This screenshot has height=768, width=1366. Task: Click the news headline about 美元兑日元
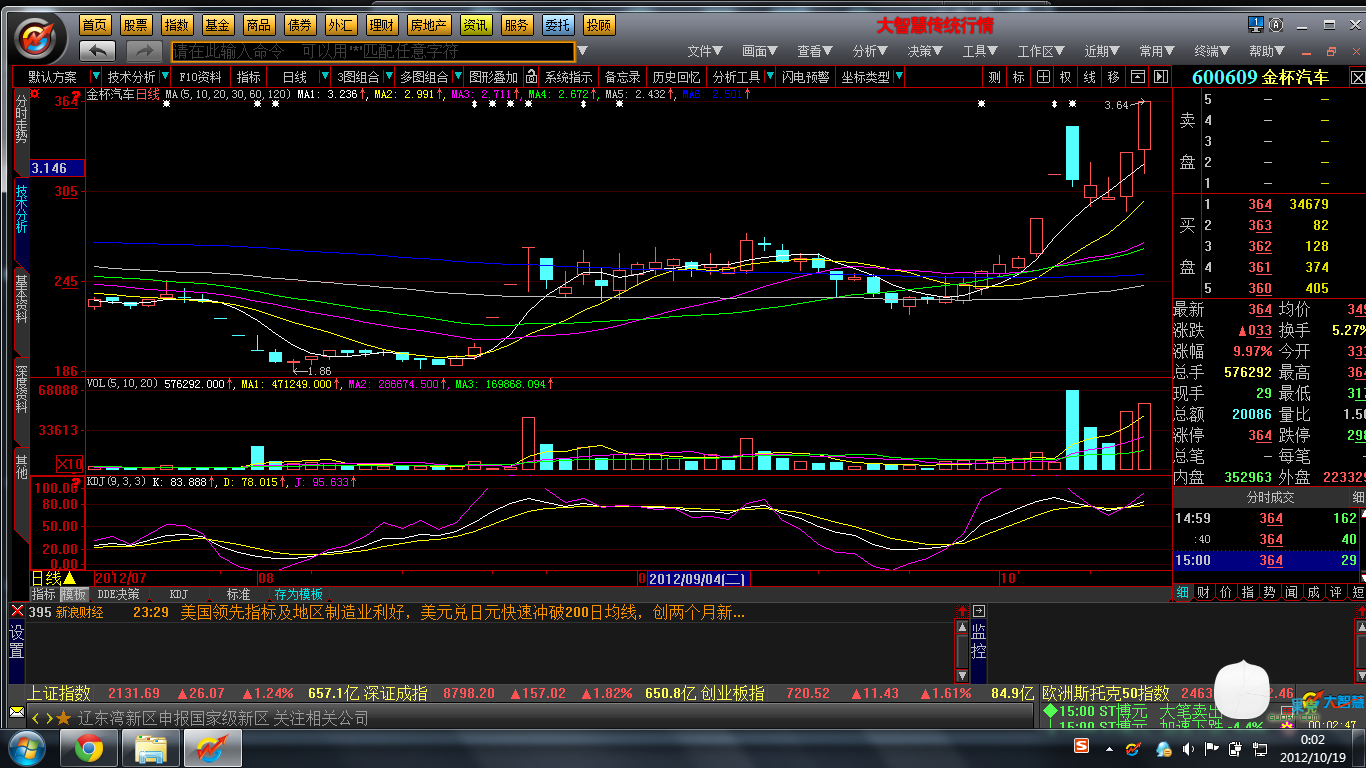click(x=462, y=612)
